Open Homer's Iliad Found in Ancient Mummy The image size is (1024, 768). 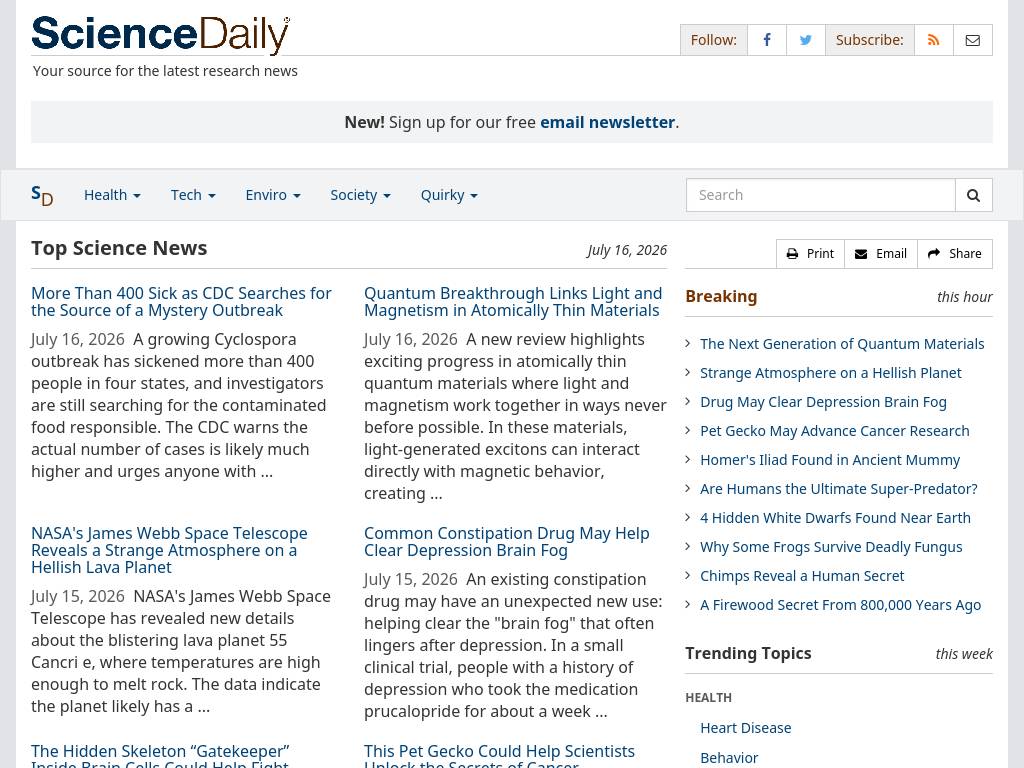point(830,460)
